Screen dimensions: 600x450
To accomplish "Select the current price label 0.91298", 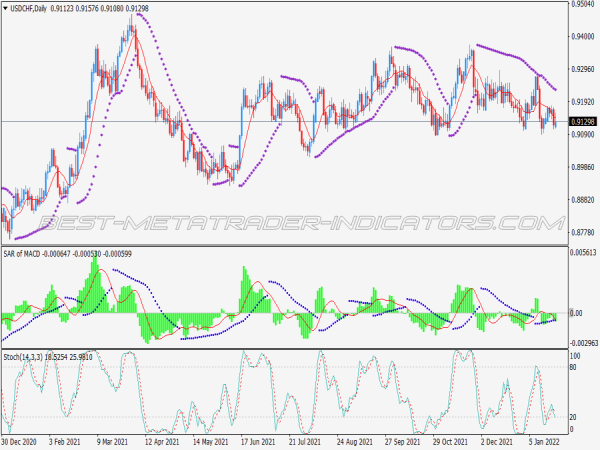I will (583, 122).
